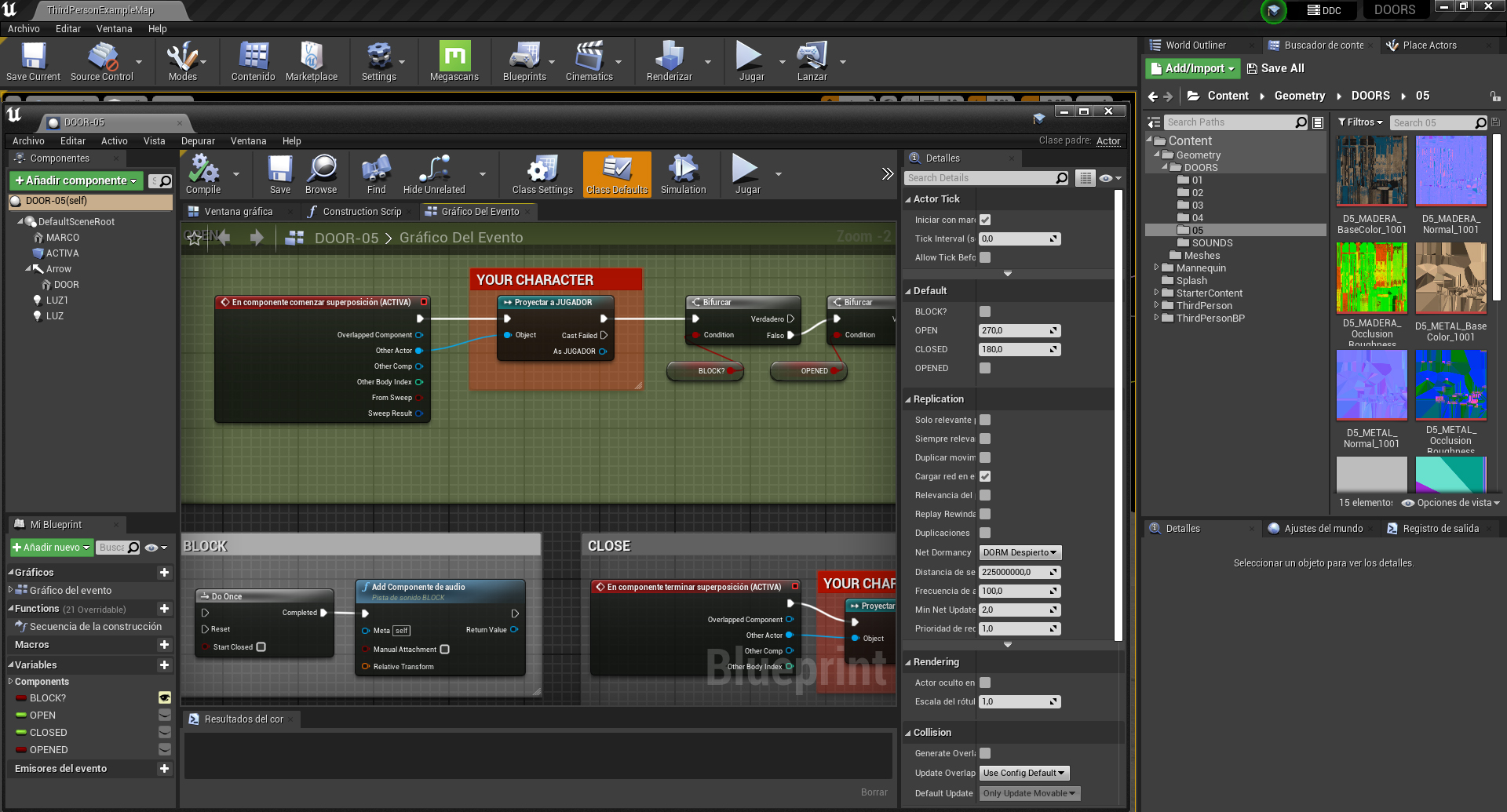Click the Add/Import button
The image size is (1507, 812).
(1192, 69)
